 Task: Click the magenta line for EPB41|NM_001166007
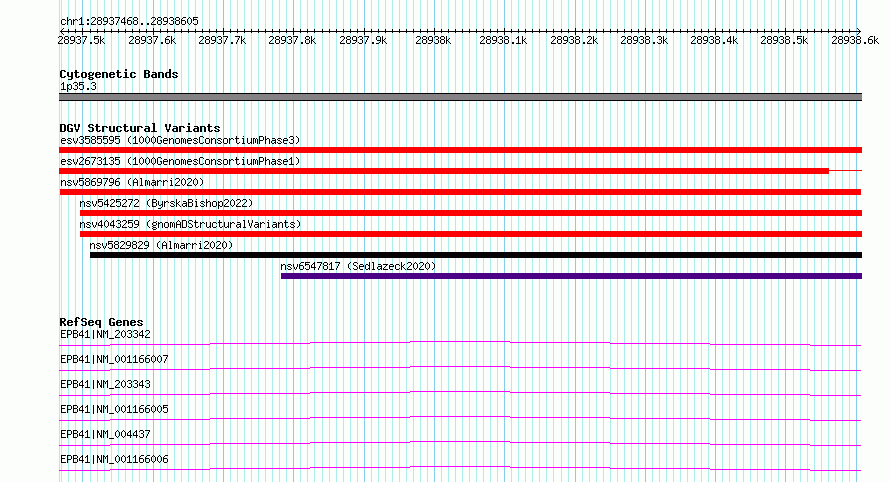460,368
